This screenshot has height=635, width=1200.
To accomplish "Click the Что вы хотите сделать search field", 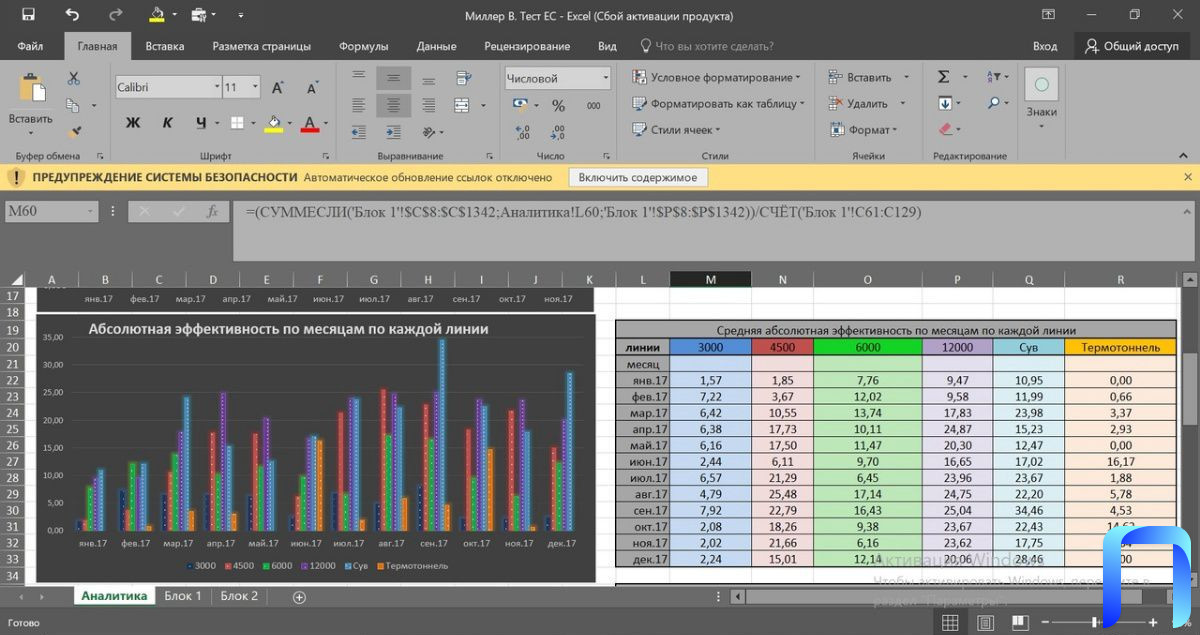I will 707,46.
